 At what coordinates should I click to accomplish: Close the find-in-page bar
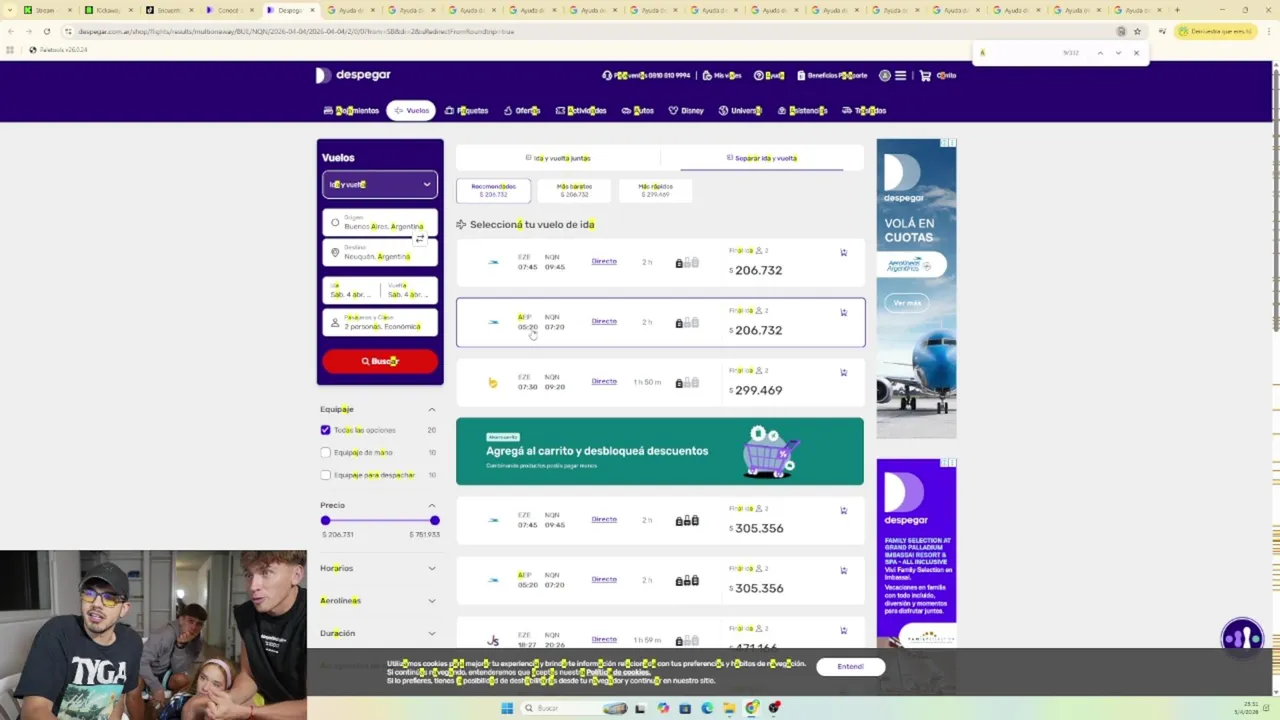click(1136, 52)
